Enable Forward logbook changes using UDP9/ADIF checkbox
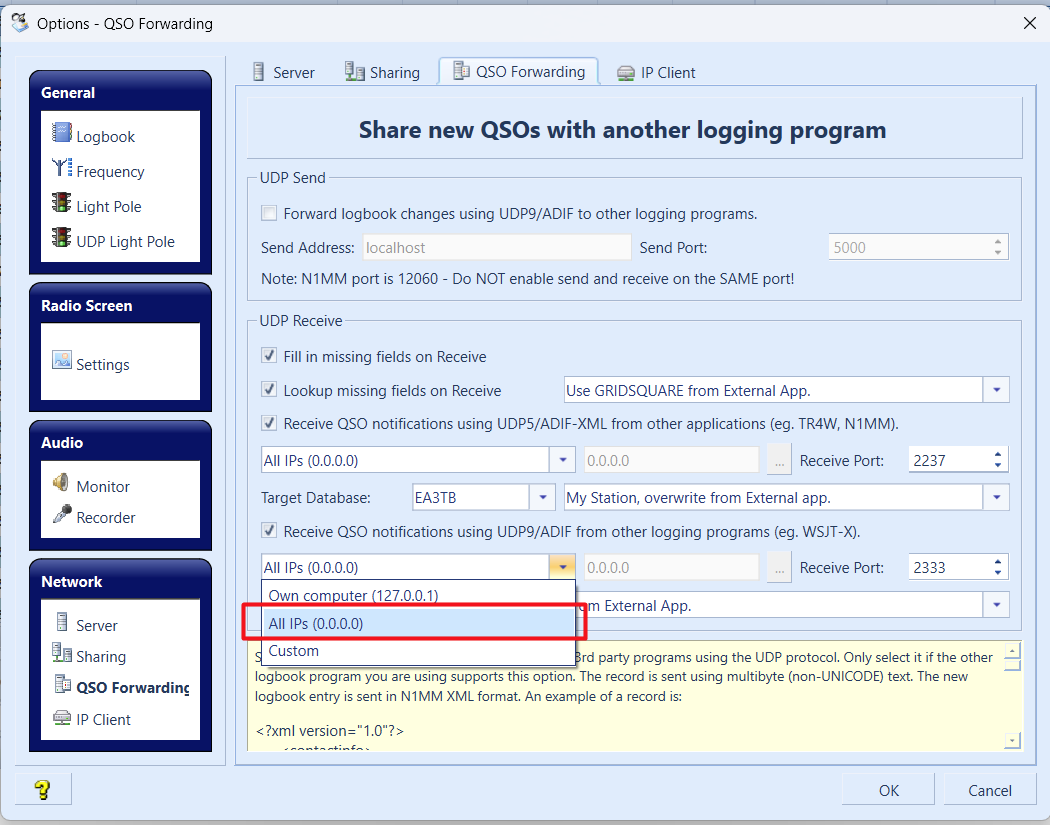1050x825 pixels. pyautogui.click(x=269, y=213)
